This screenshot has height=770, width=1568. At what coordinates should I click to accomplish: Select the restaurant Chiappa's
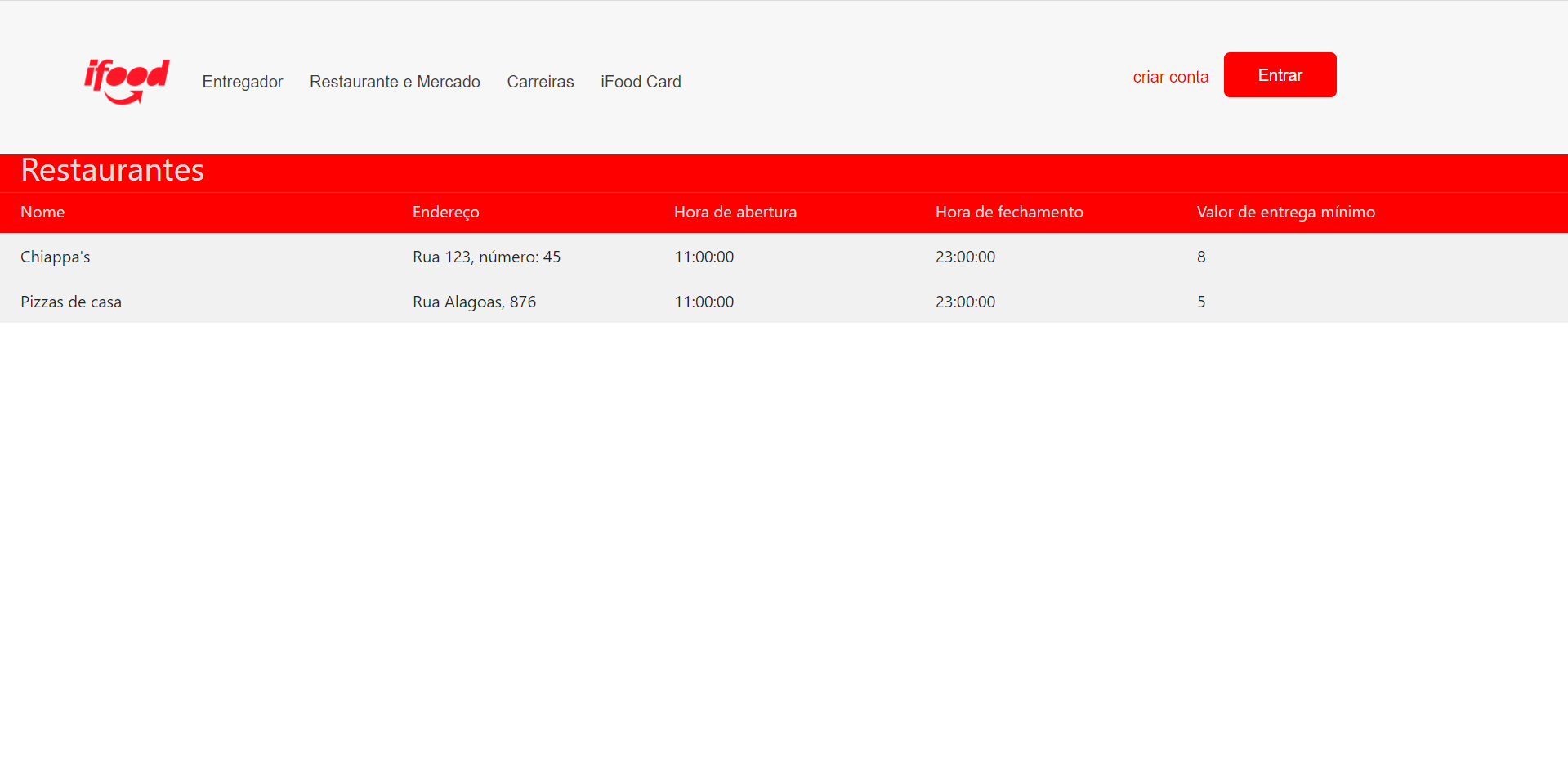tap(55, 257)
